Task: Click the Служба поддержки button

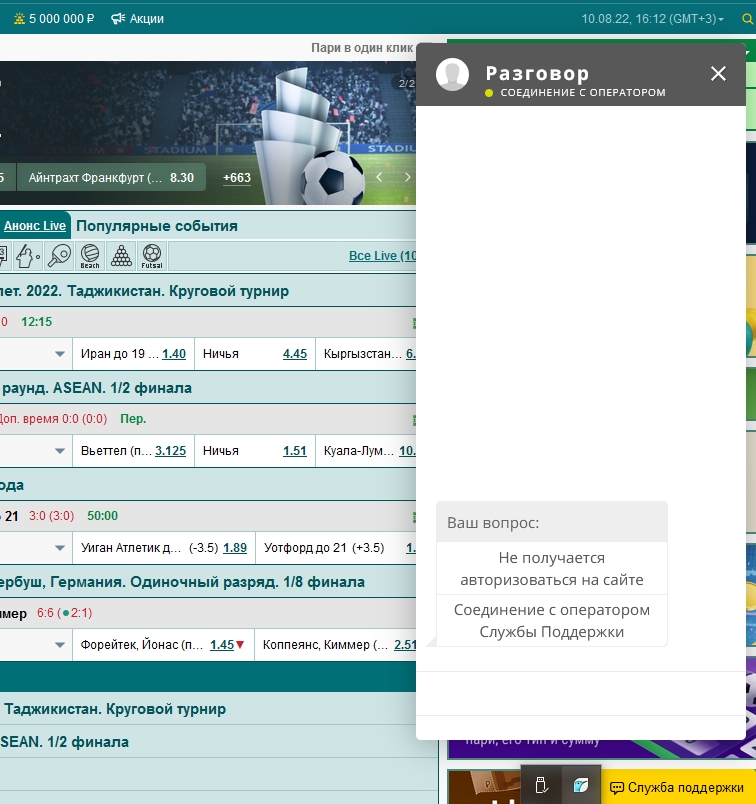Action: 677,788
